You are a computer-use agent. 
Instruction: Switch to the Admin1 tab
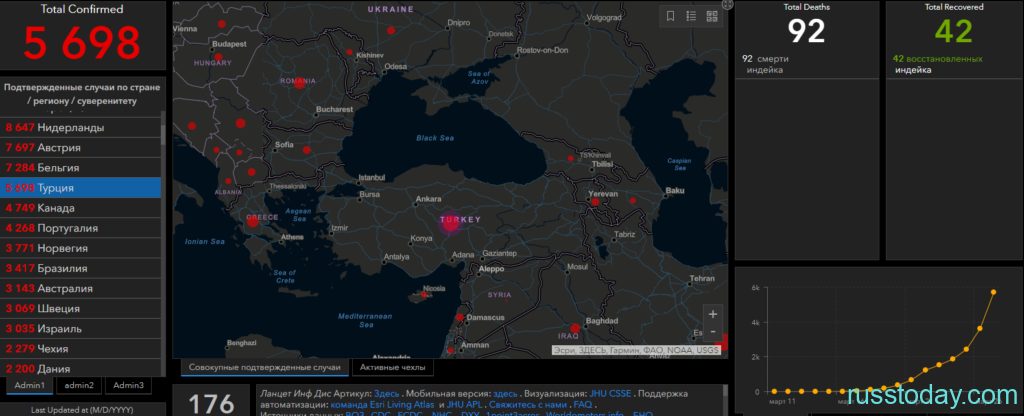pyautogui.click(x=29, y=385)
